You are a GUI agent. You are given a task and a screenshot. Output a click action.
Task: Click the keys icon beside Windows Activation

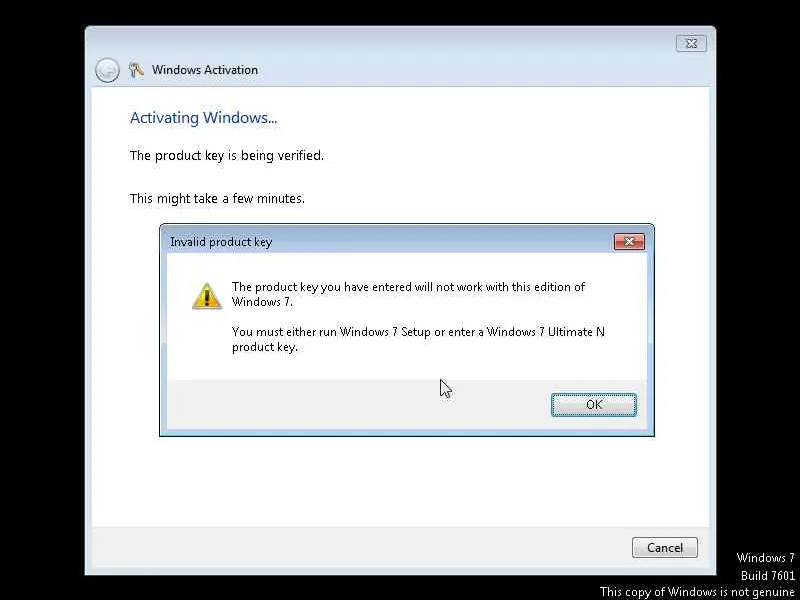pyautogui.click(x=136, y=70)
